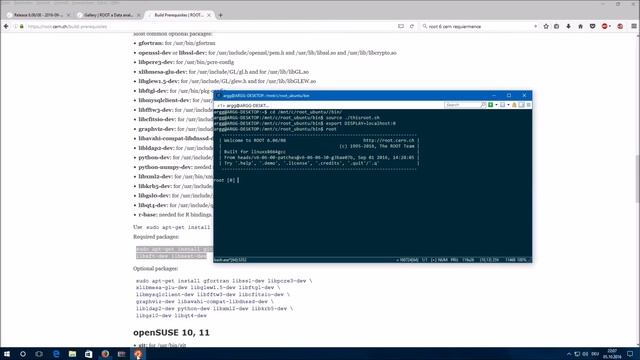Viewport: 640px width, 360px height.
Task: Click the search magnifier in ConEmu toolbar
Action: 483,105
